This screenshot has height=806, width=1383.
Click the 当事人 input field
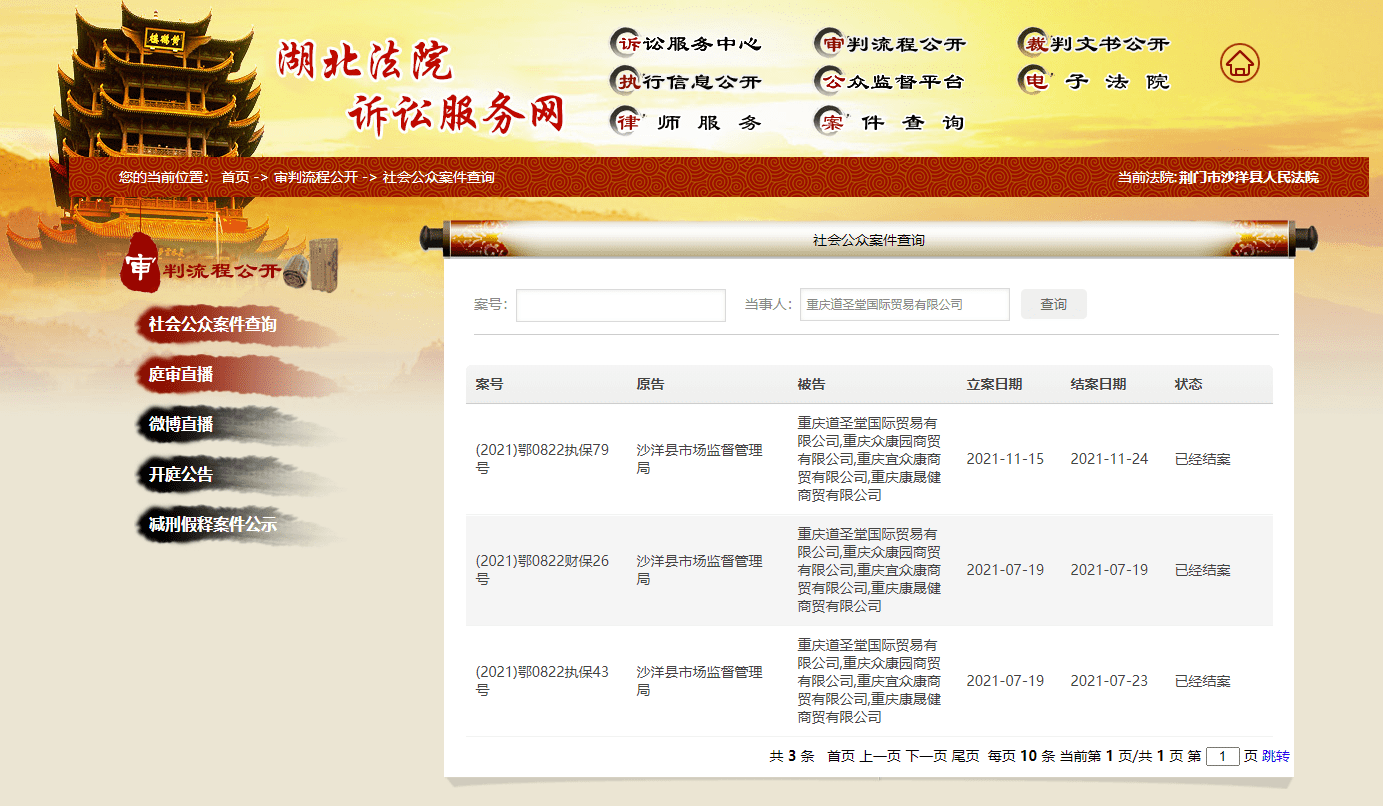[904, 305]
